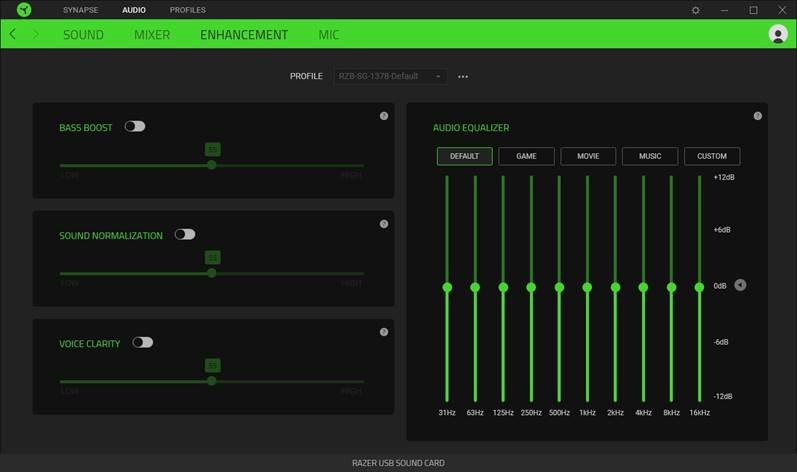Select the Movie equalizer preset

point(588,156)
